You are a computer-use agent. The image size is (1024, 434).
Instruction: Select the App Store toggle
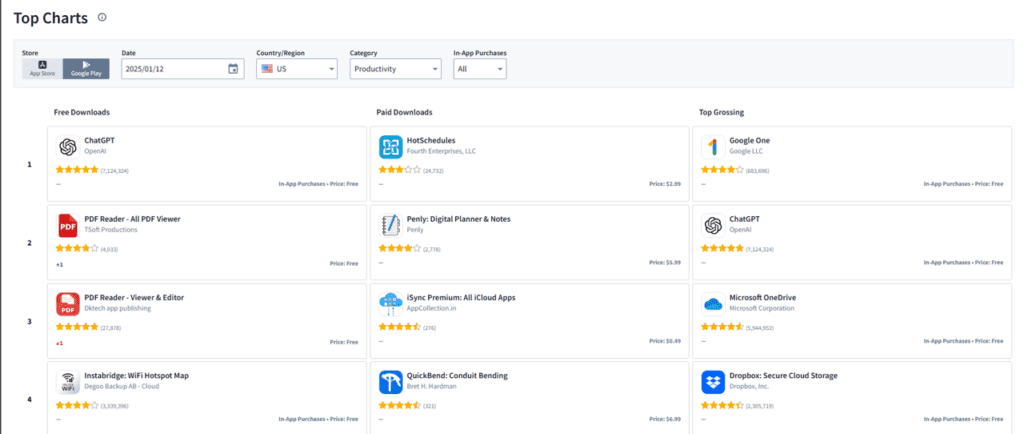point(42,69)
